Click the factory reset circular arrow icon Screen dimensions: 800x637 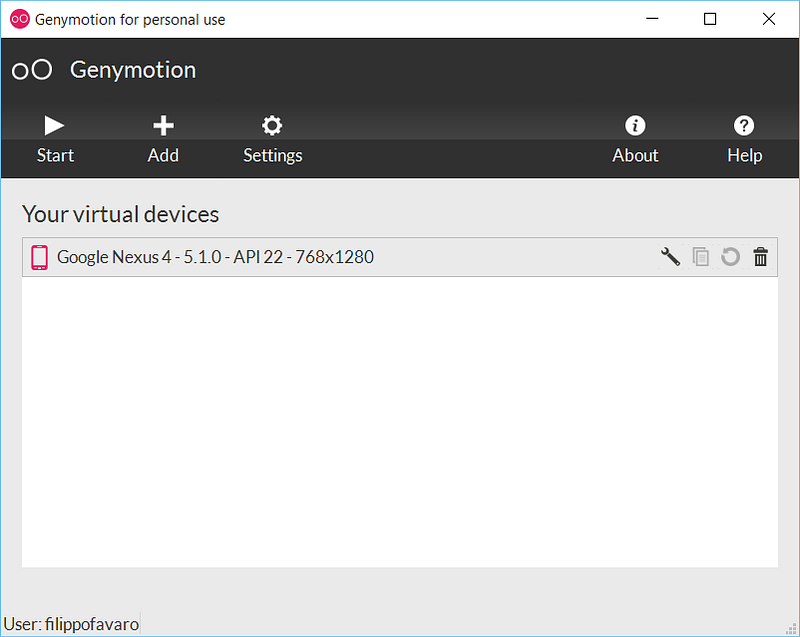coord(730,257)
